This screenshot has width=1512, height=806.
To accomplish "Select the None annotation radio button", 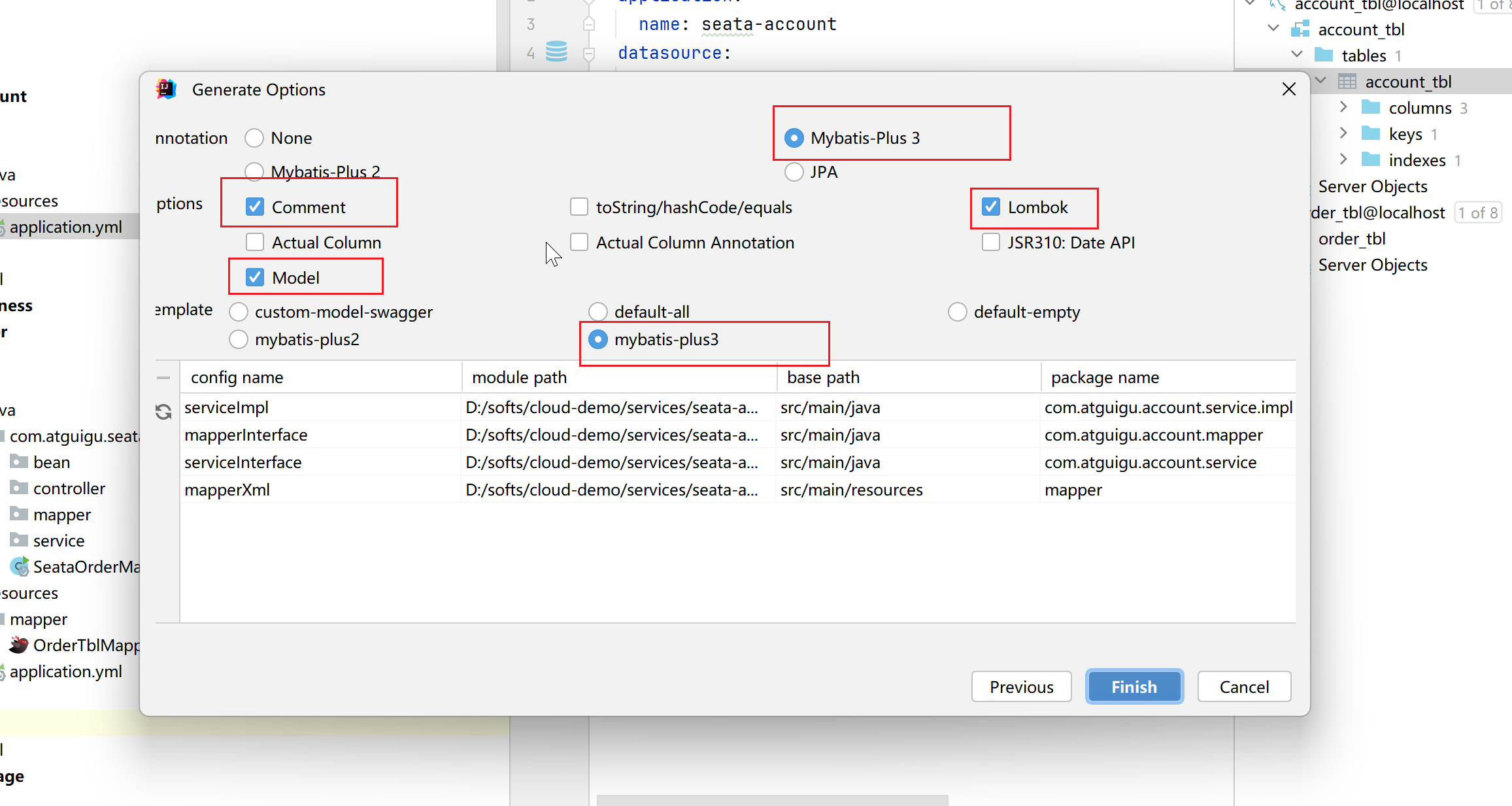I will [x=254, y=138].
